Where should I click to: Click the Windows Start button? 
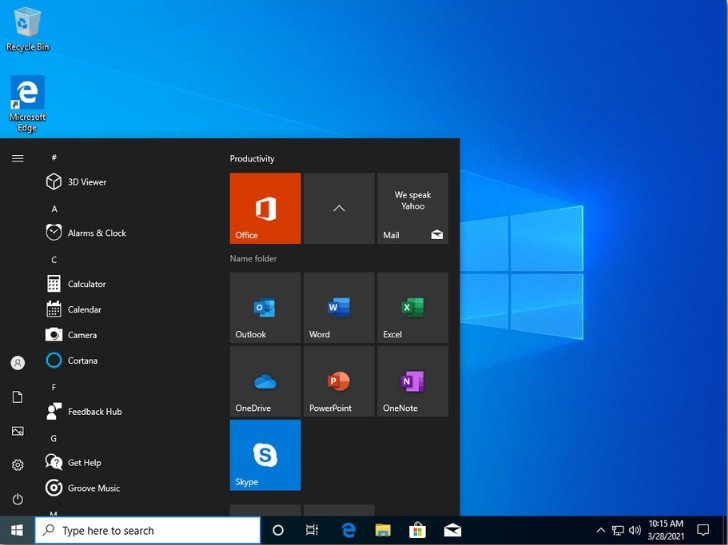[17, 530]
